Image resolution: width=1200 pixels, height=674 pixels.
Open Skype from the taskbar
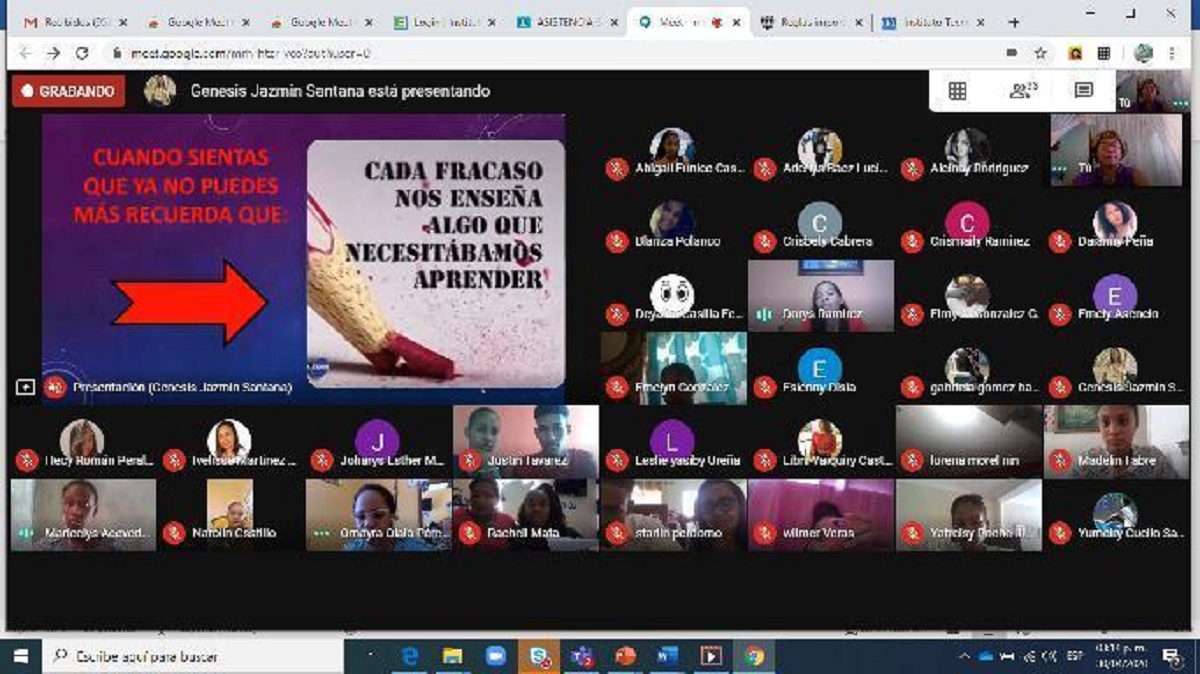539,656
